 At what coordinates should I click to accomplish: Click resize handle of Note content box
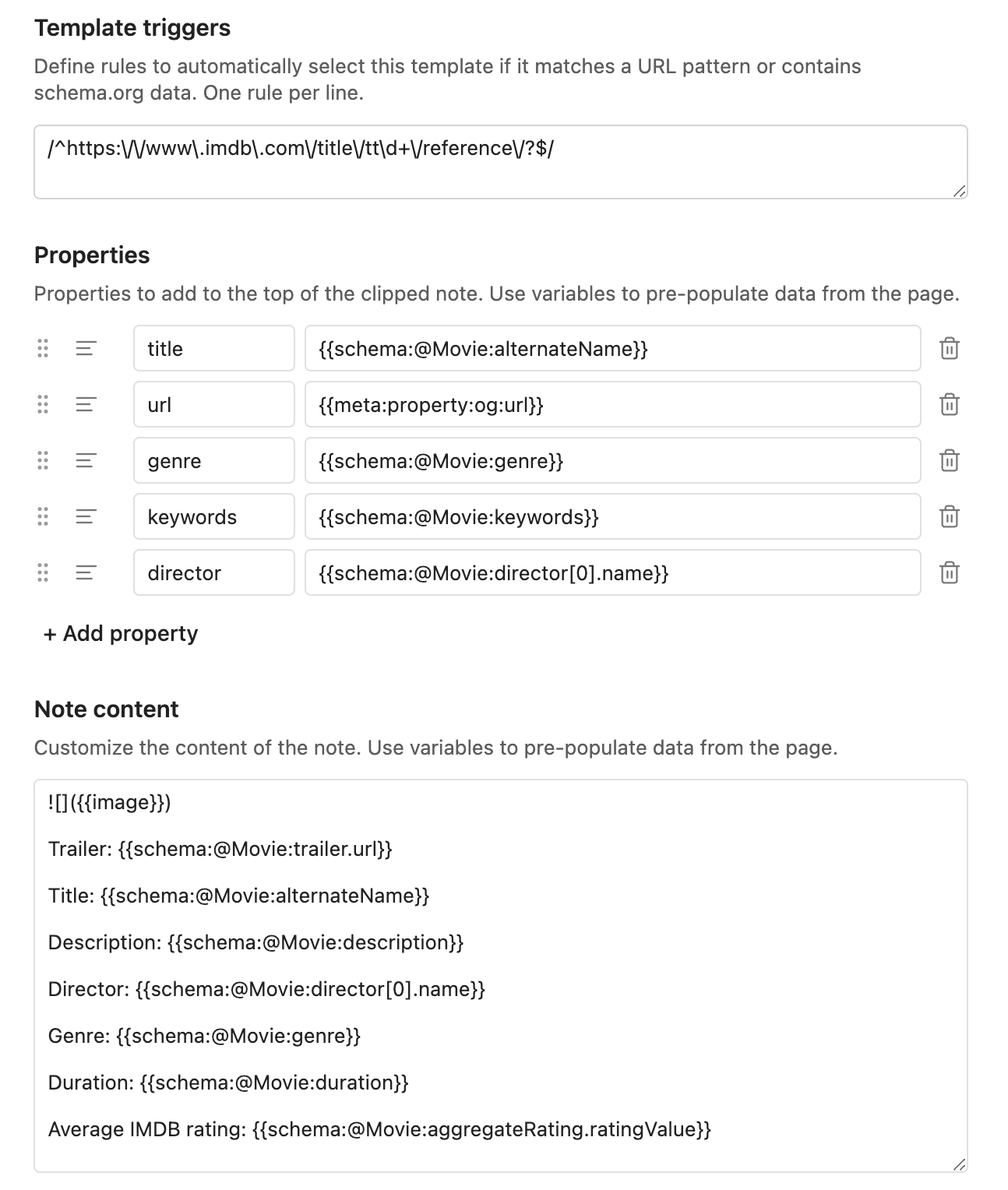coord(960,1165)
